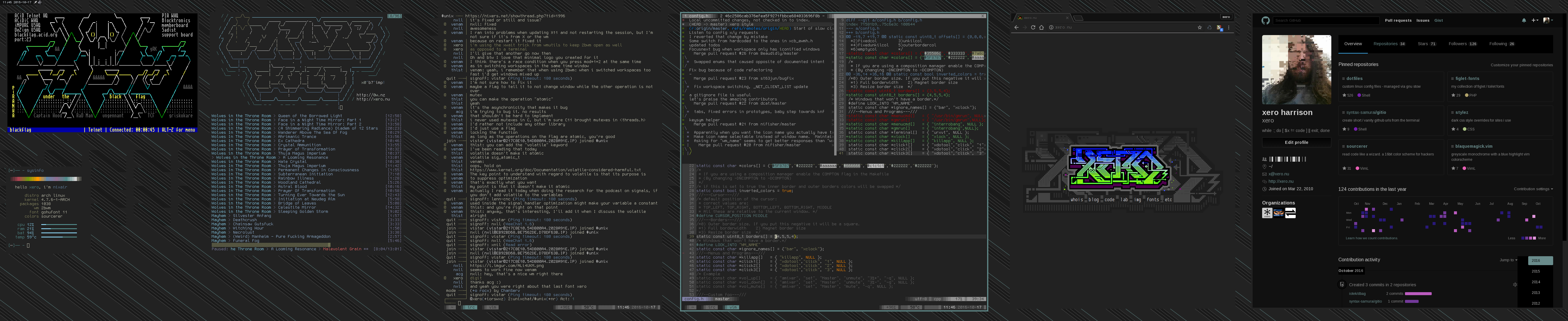Switch to Followers tab

[1462, 44]
